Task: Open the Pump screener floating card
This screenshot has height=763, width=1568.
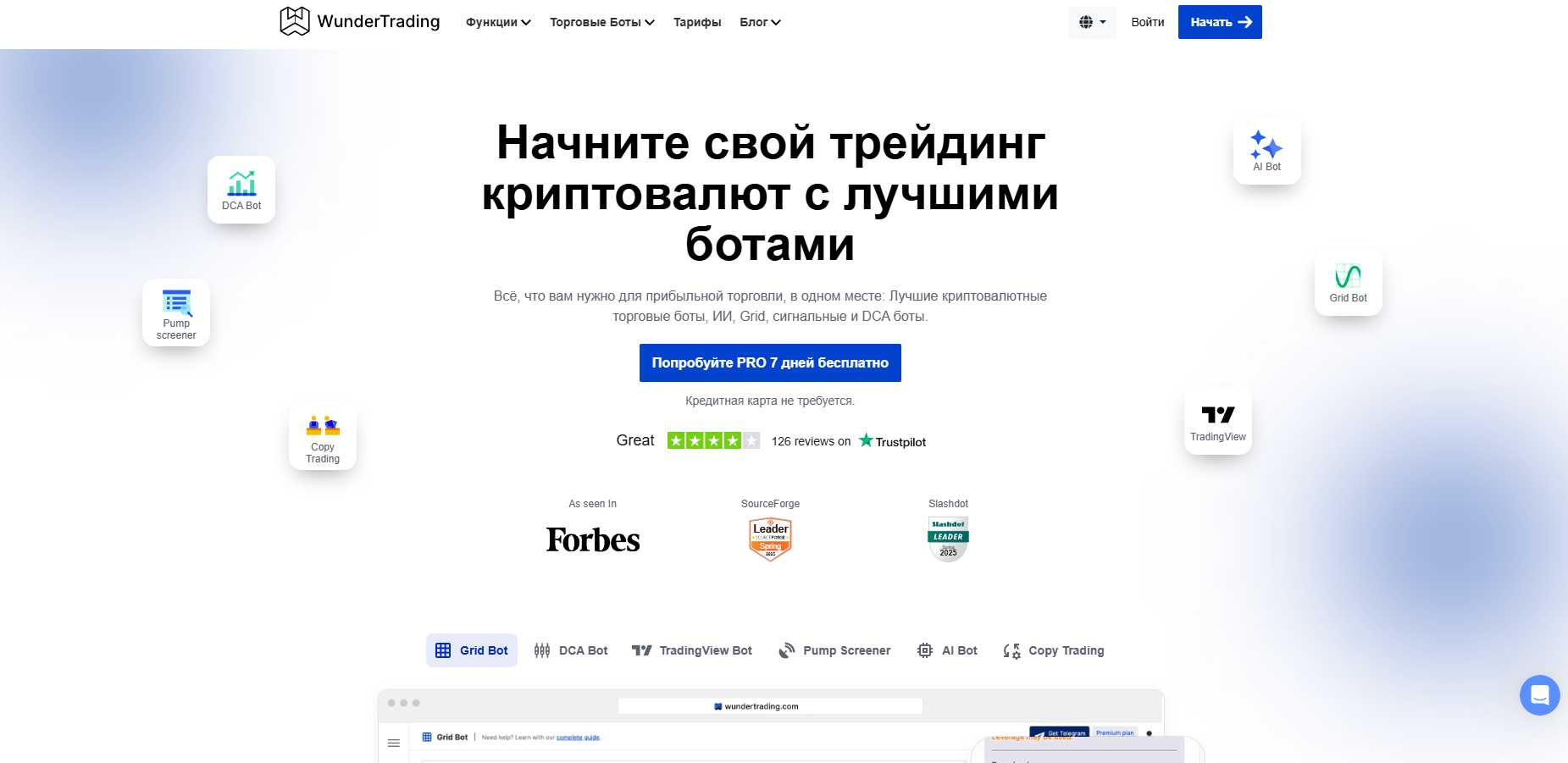Action: click(176, 312)
